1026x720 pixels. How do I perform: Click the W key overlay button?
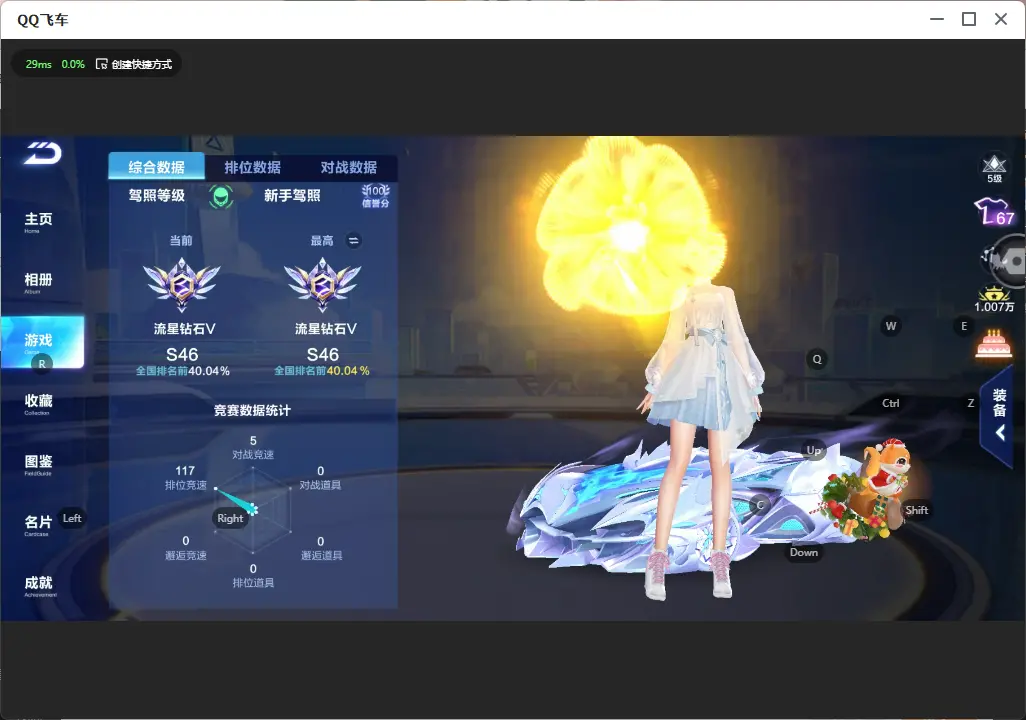(x=891, y=326)
